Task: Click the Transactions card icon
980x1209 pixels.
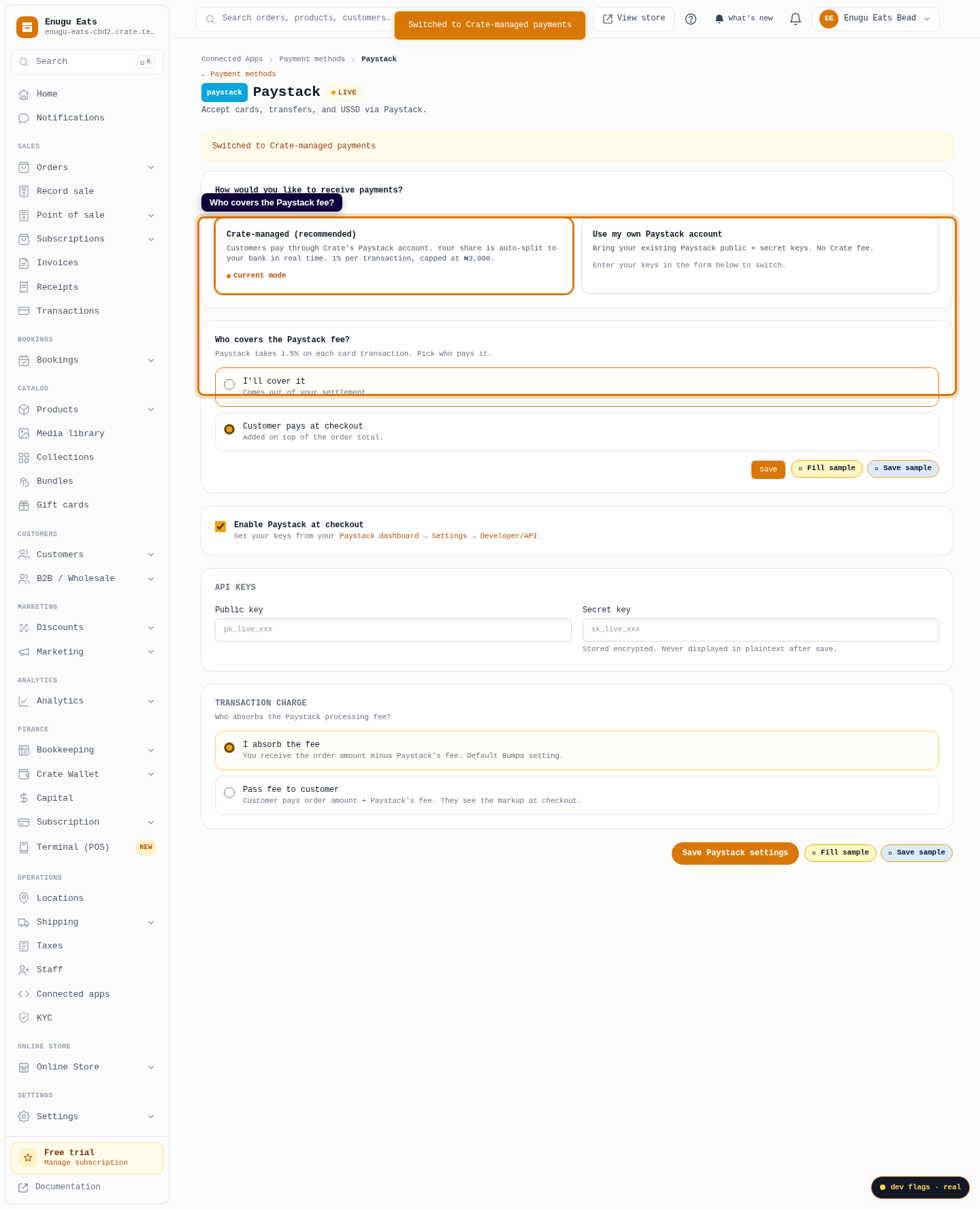Action: [x=24, y=311]
